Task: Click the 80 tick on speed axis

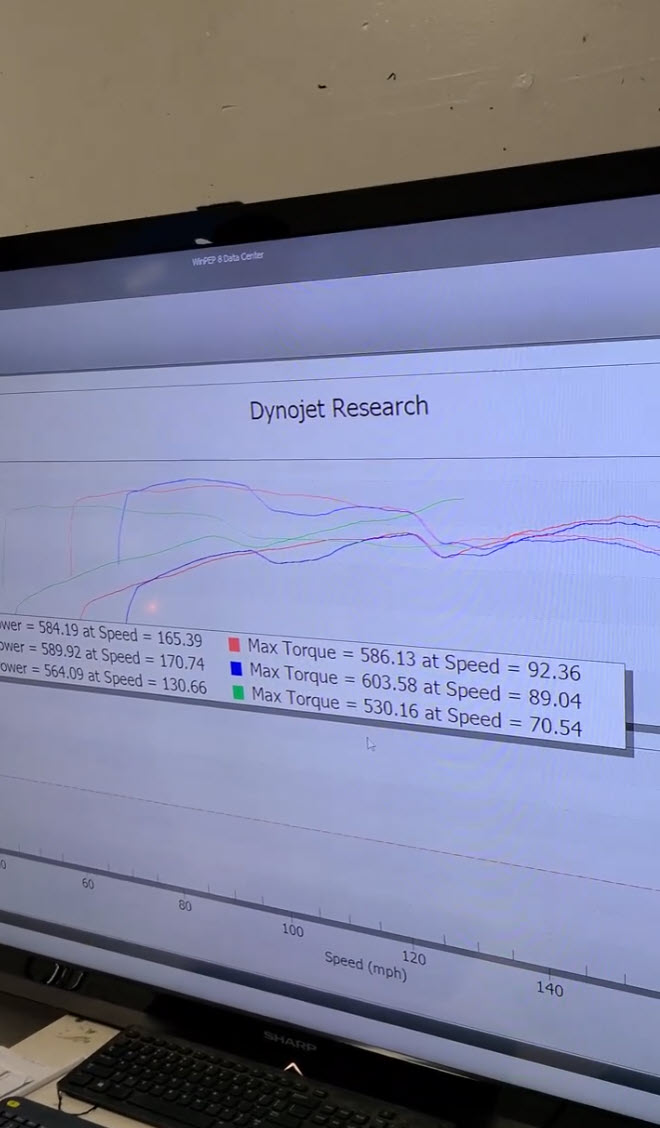Action: (185, 906)
